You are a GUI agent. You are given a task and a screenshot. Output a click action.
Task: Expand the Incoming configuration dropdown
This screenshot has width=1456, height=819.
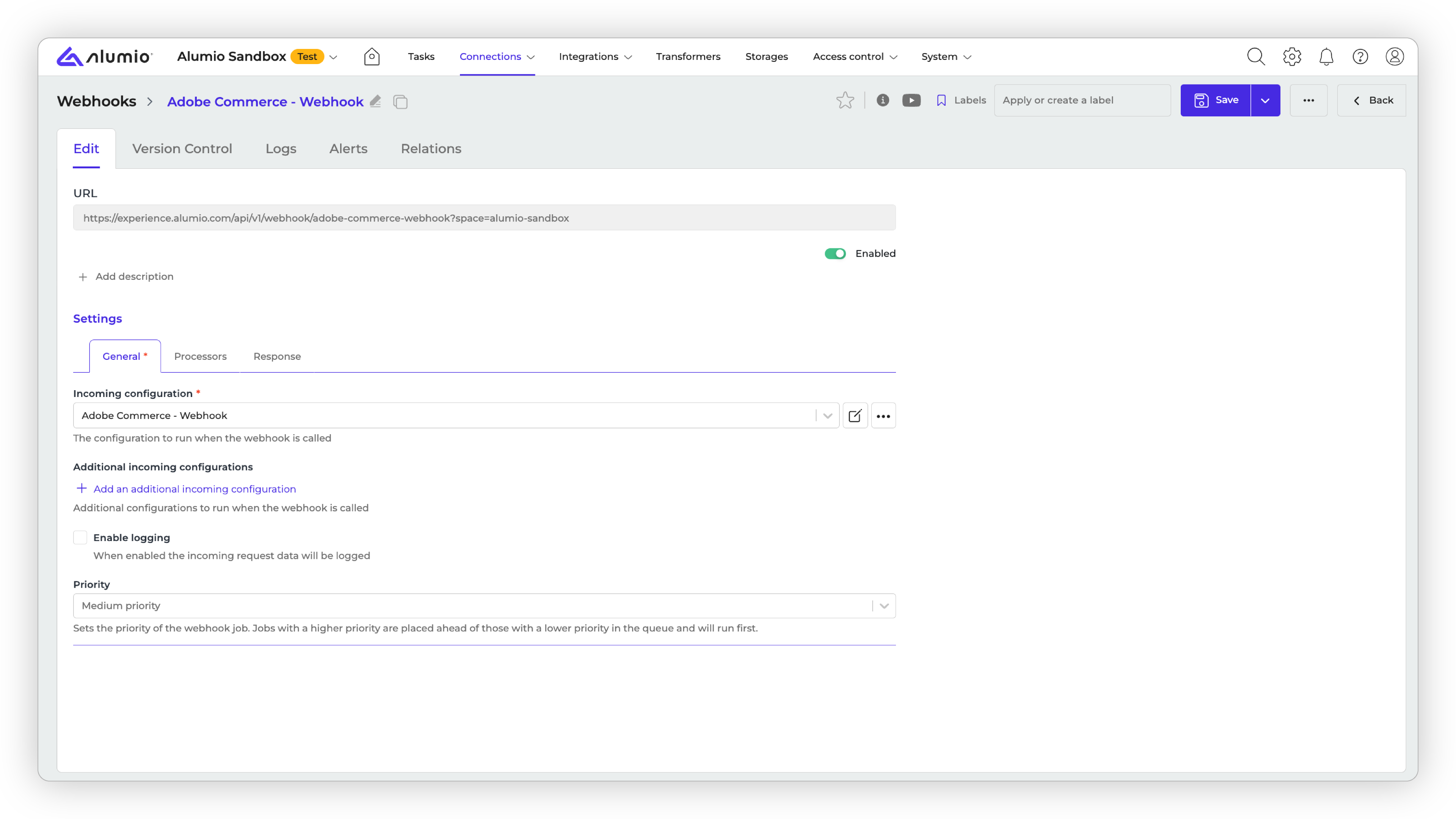827,416
